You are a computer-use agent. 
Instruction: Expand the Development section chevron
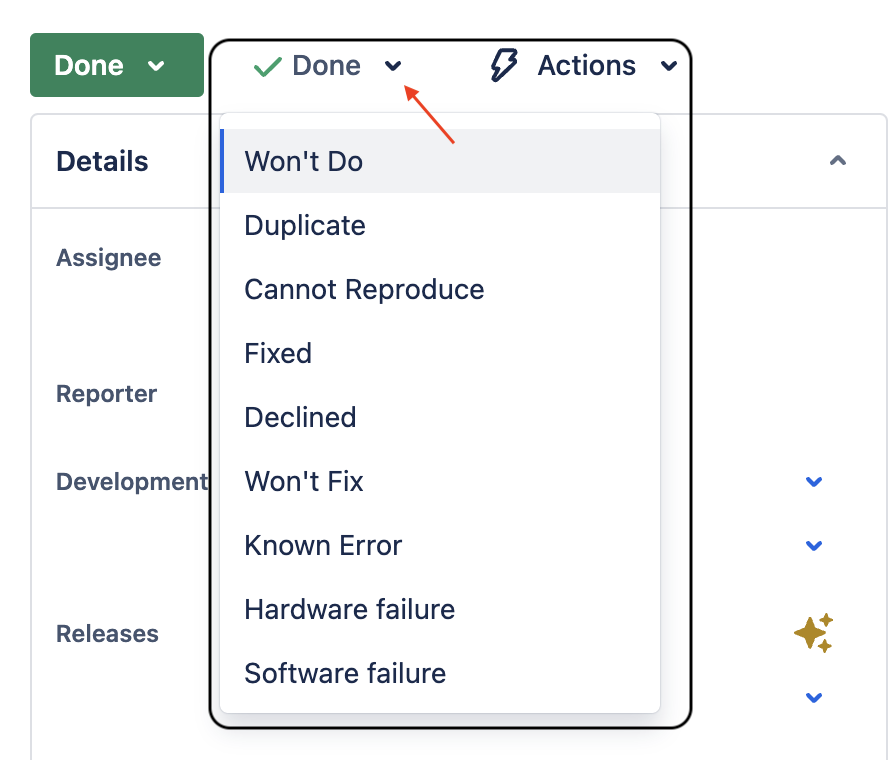pyautogui.click(x=813, y=481)
